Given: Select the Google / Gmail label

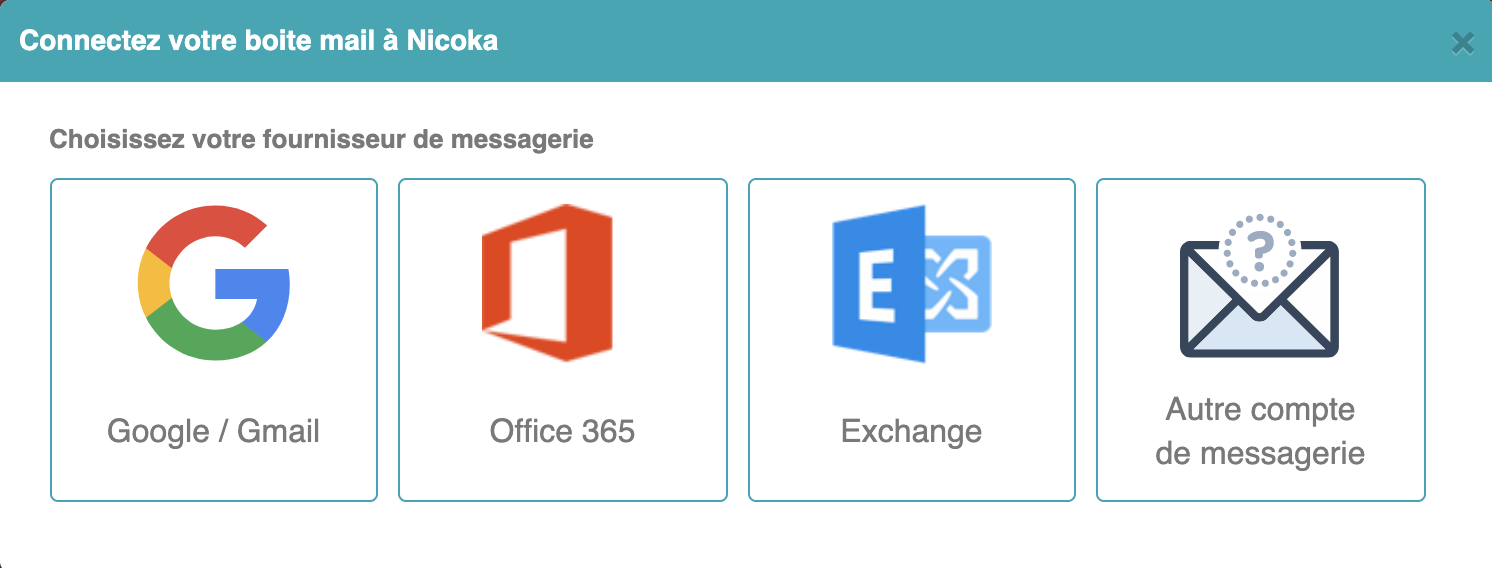Looking at the screenshot, I should (x=213, y=431).
